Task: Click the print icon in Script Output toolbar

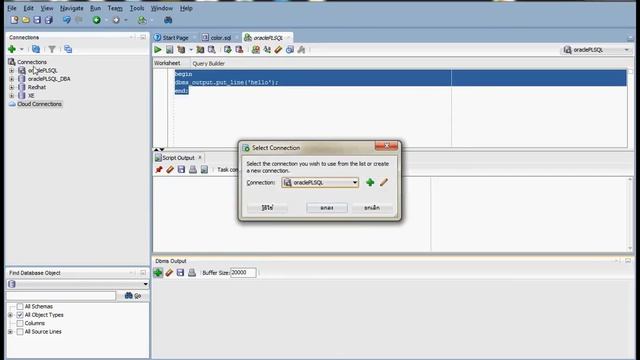Action: tap(193, 169)
